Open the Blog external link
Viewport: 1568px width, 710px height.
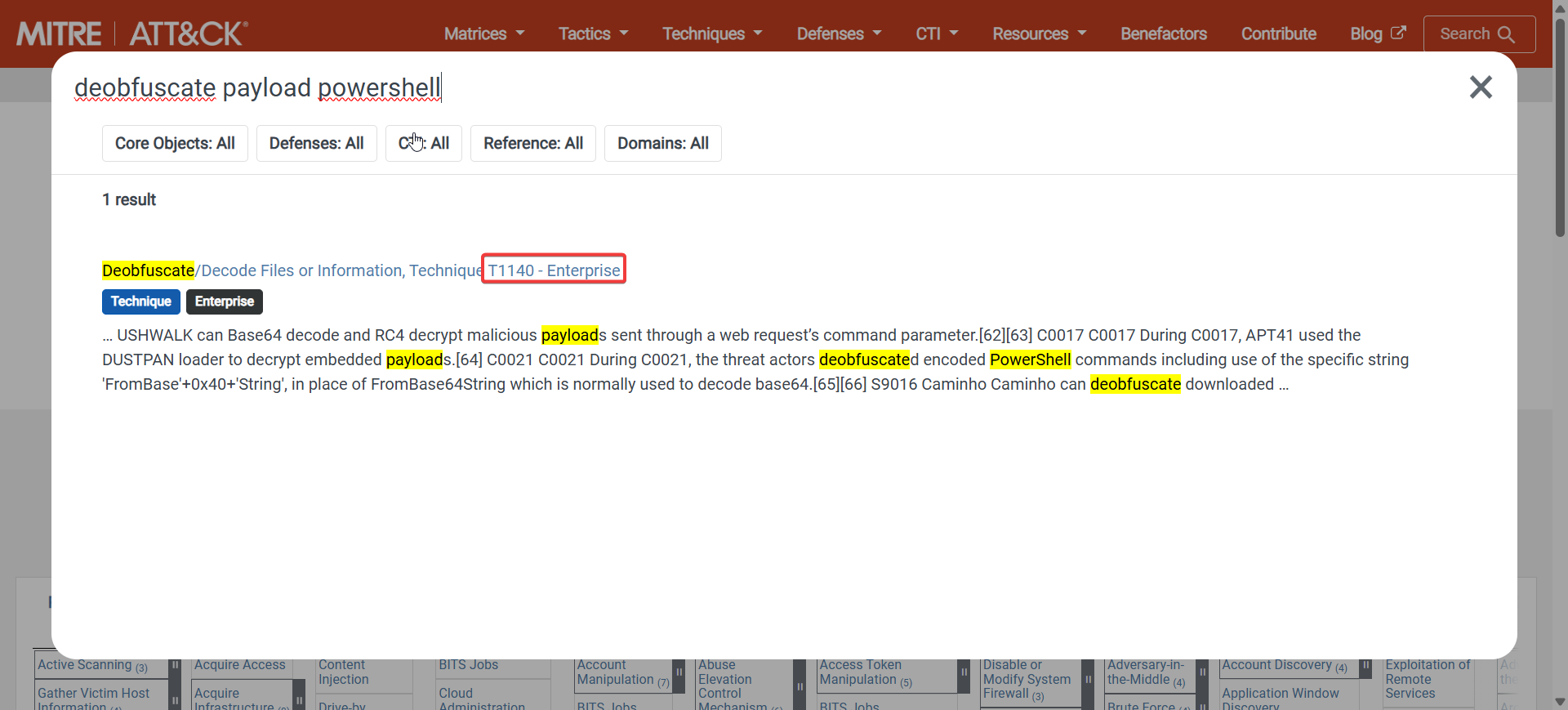point(1378,33)
